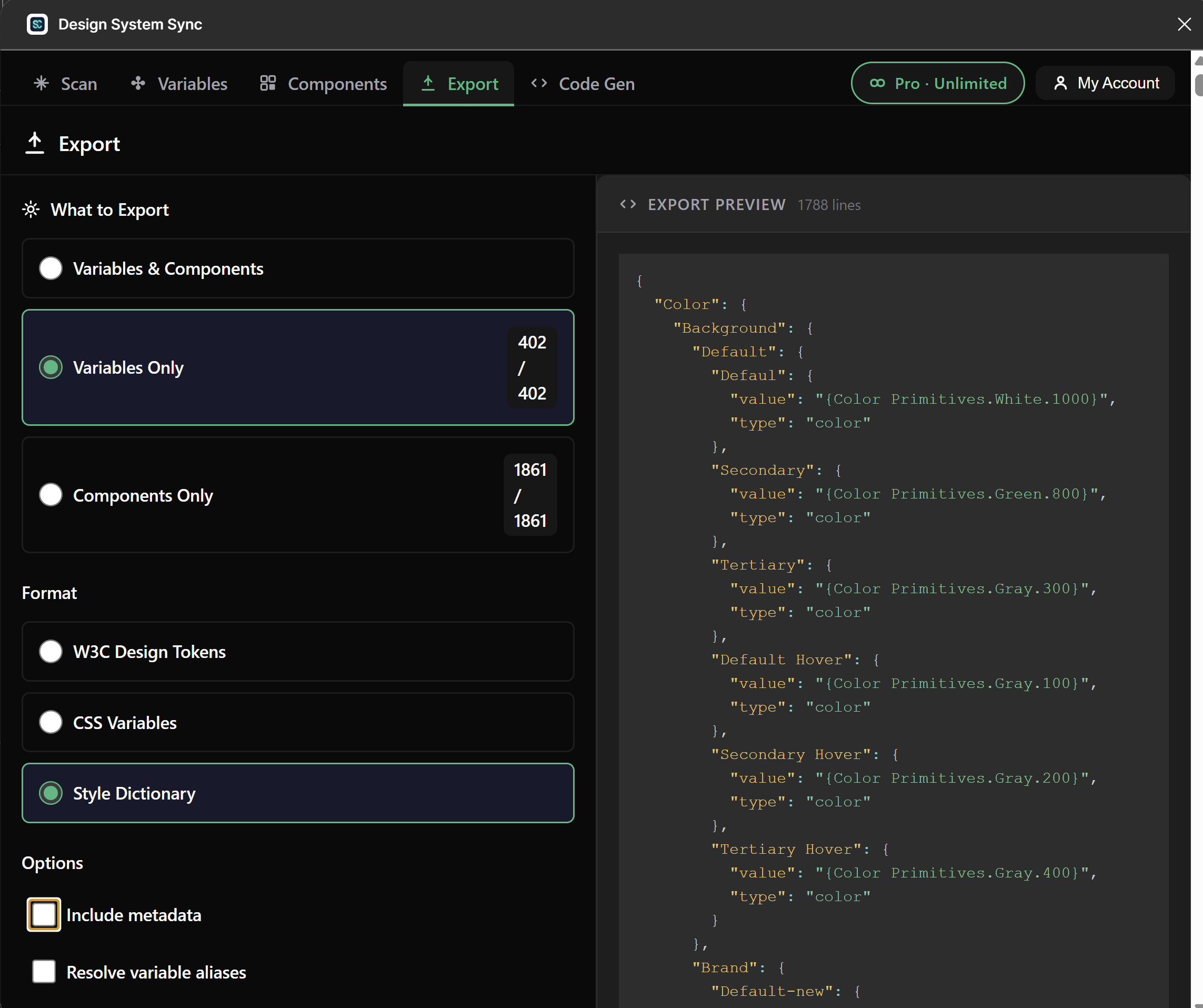
Task: Click the 1788 lines label
Action: click(x=829, y=205)
